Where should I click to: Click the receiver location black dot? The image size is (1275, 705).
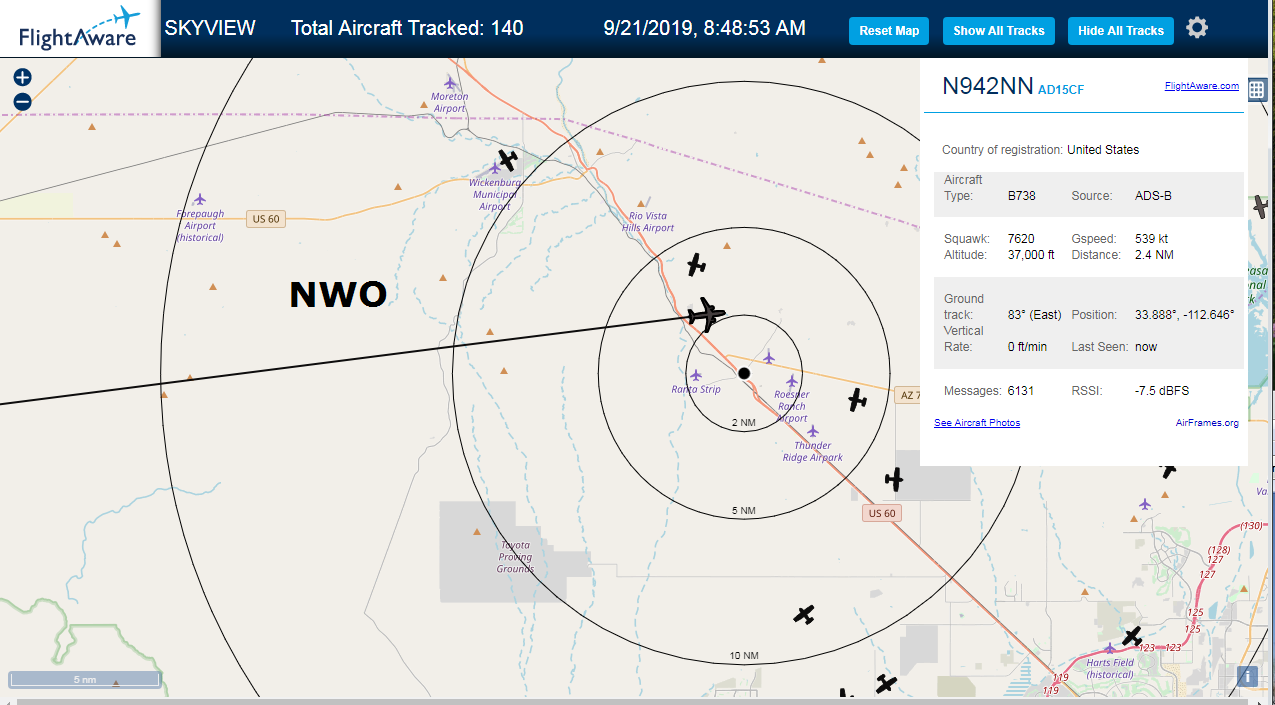tap(744, 373)
